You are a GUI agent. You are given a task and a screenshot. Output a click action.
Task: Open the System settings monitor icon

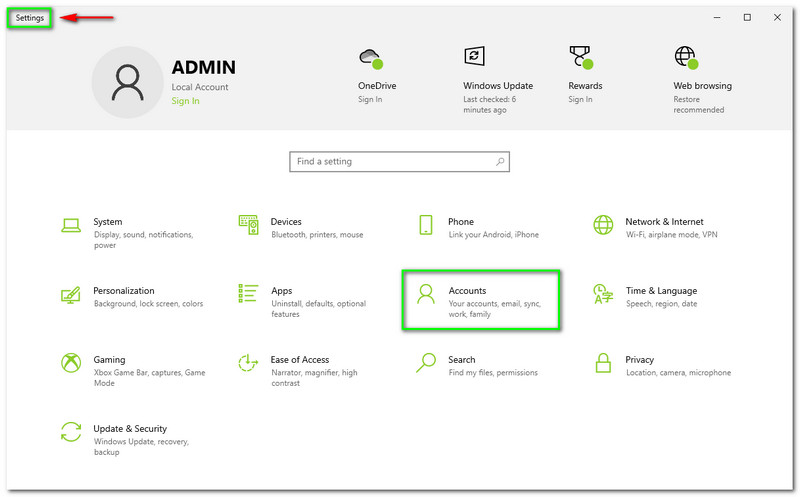coord(71,226)
